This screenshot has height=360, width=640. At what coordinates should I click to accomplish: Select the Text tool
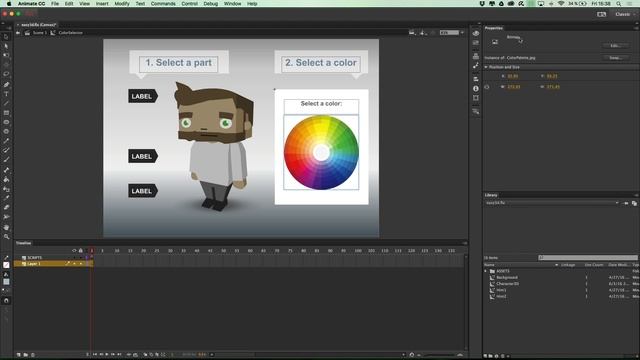(6, 94)
